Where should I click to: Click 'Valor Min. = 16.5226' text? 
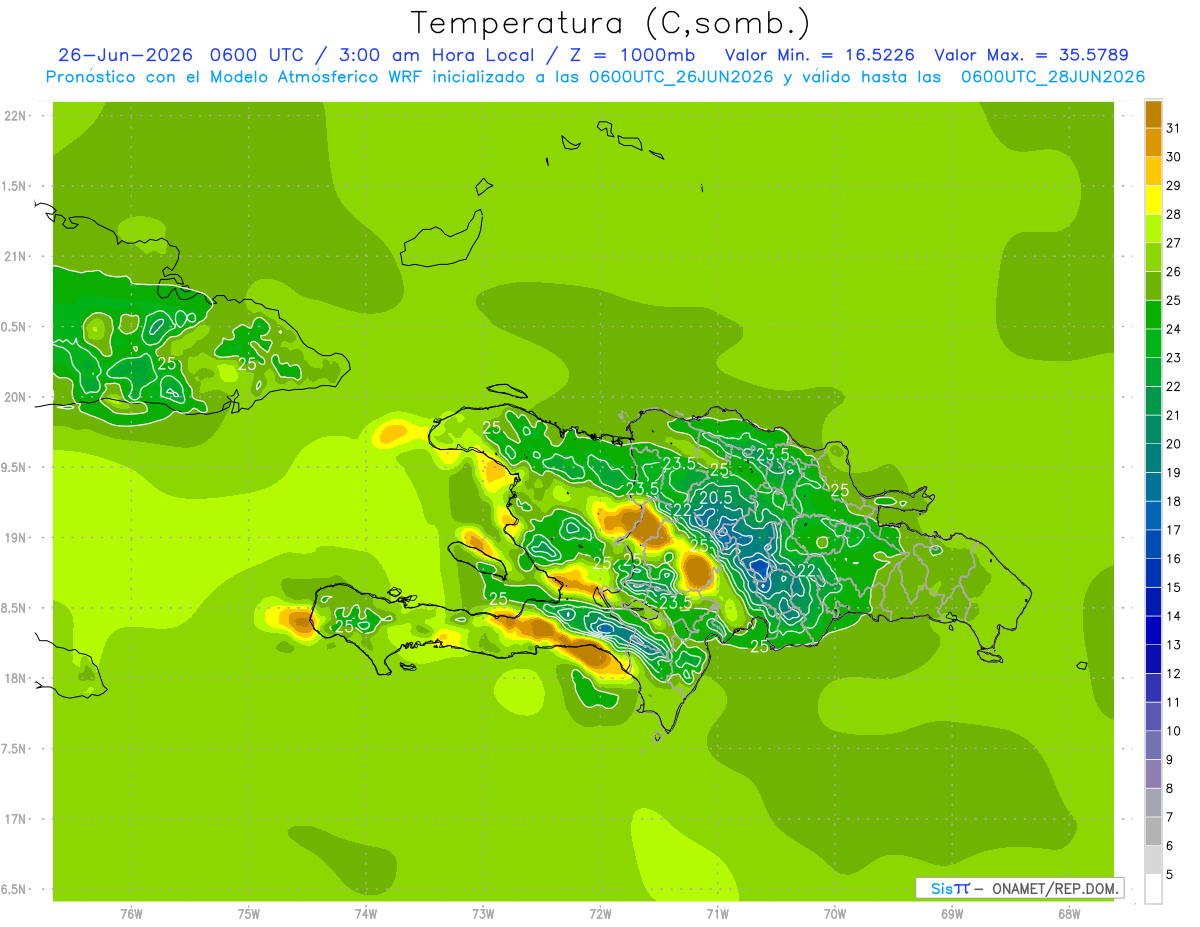pos(820,55)
